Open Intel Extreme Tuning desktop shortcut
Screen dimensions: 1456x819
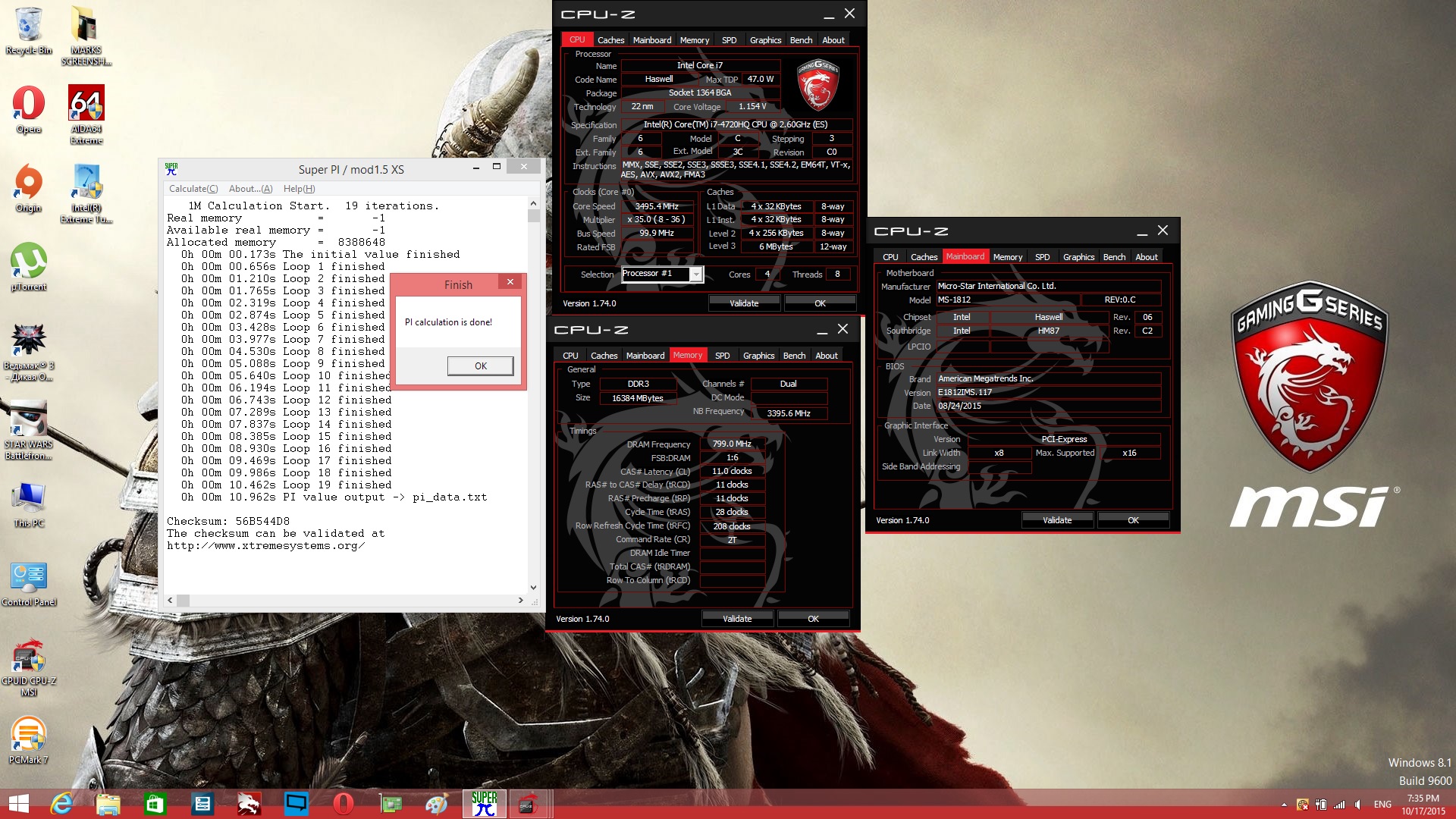(86, 193)
